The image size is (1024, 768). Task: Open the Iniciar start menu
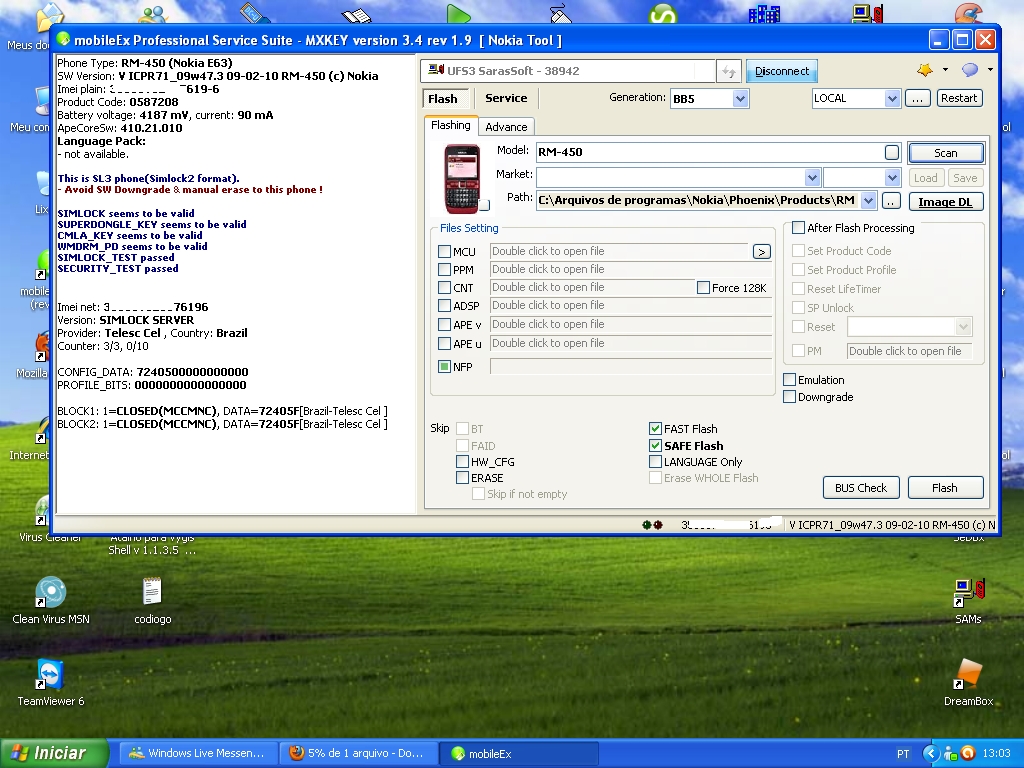(x=54, y=753)
